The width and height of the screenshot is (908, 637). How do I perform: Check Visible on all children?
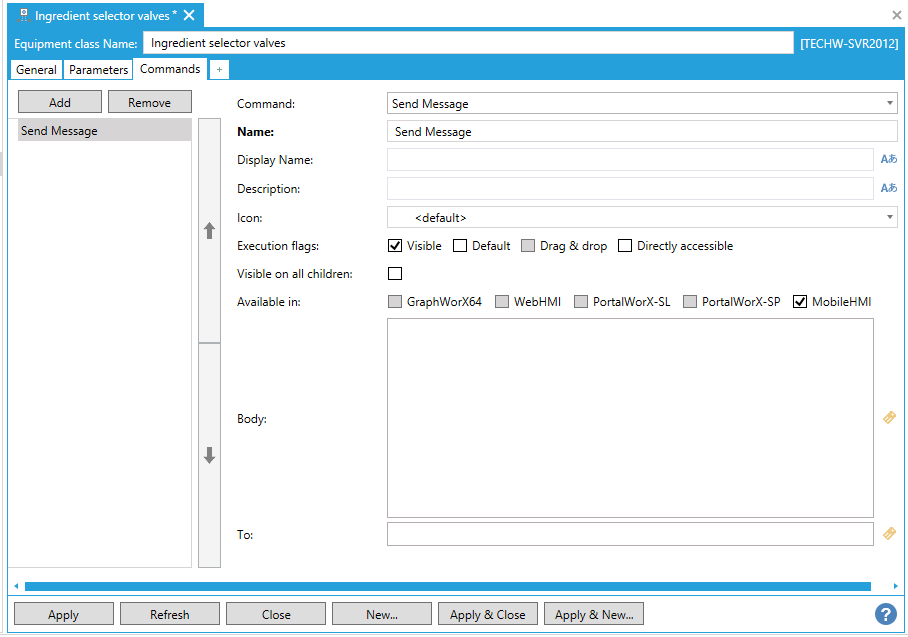pos(395,274)
